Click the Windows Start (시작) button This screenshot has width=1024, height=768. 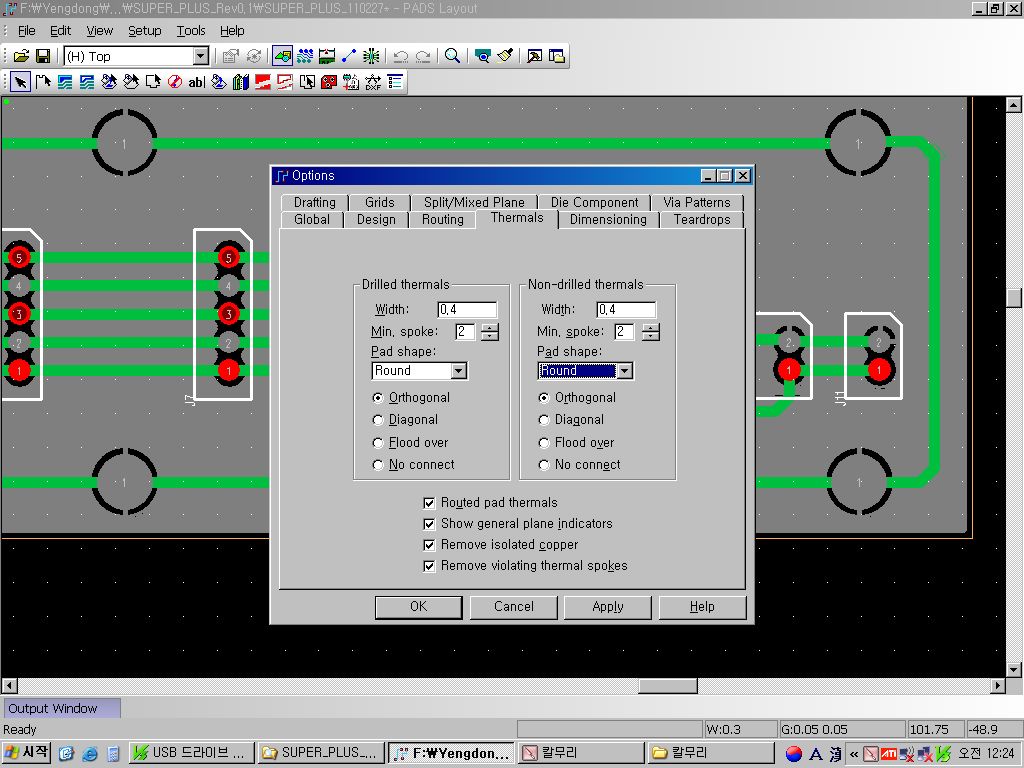tap(26, 753)
